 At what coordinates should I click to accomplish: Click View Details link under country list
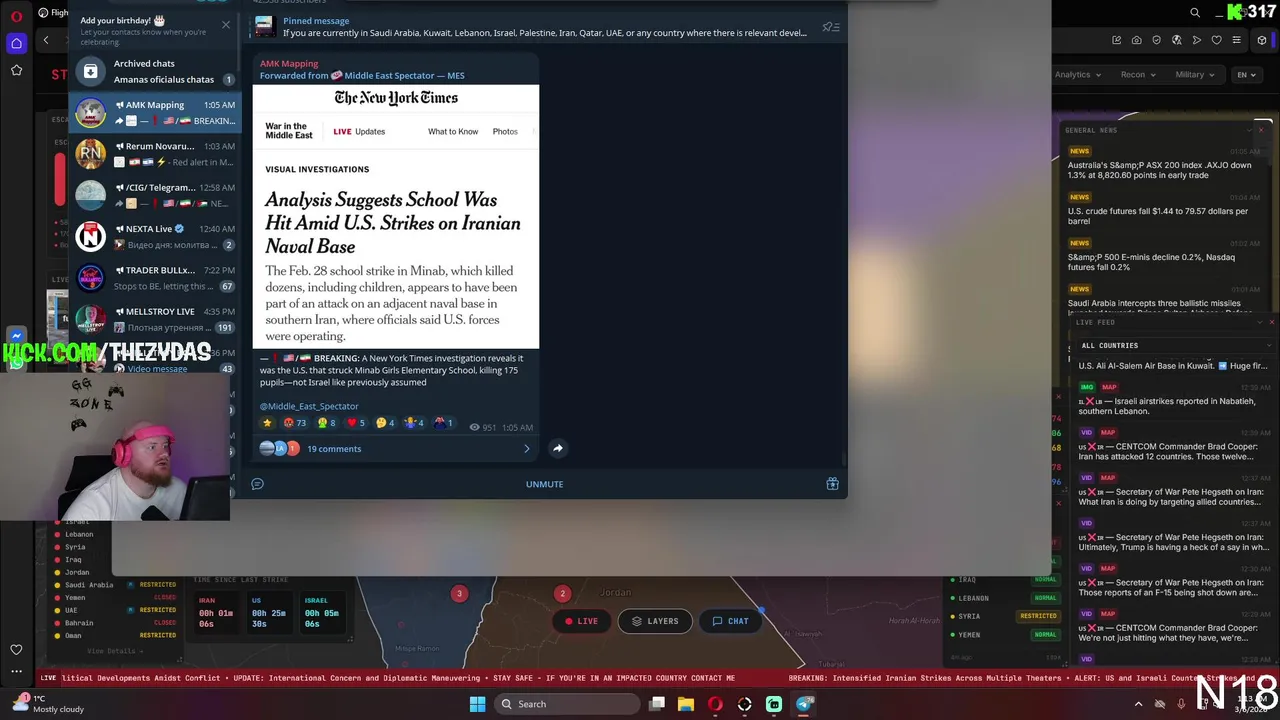[114, 651]
